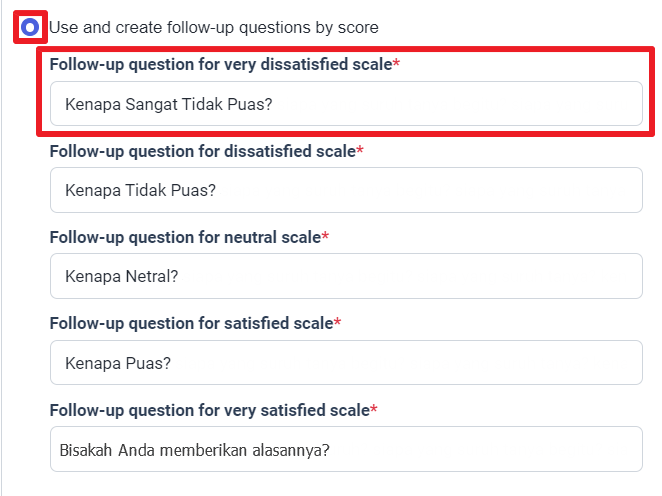The image size is (662, 496).
Task: Click the "Follow-up question for satisfied scale" label
Action: tap(190, 323)
